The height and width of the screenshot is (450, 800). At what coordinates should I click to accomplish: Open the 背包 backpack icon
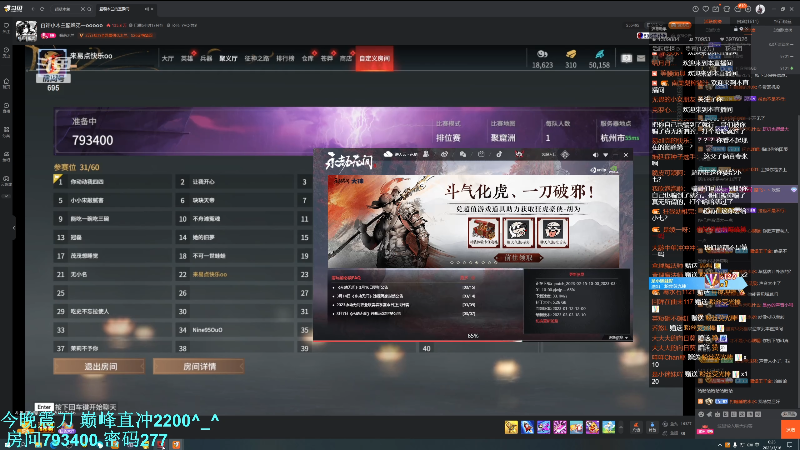(652, 427)
